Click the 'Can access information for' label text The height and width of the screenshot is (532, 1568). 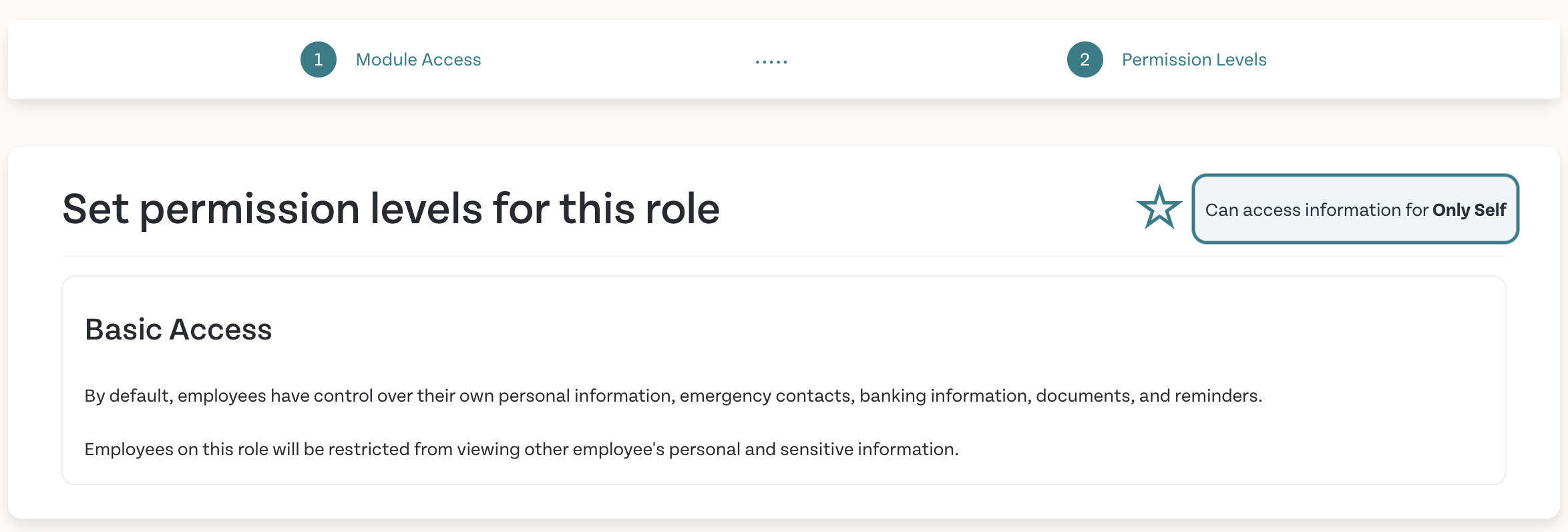[1316, 210]
